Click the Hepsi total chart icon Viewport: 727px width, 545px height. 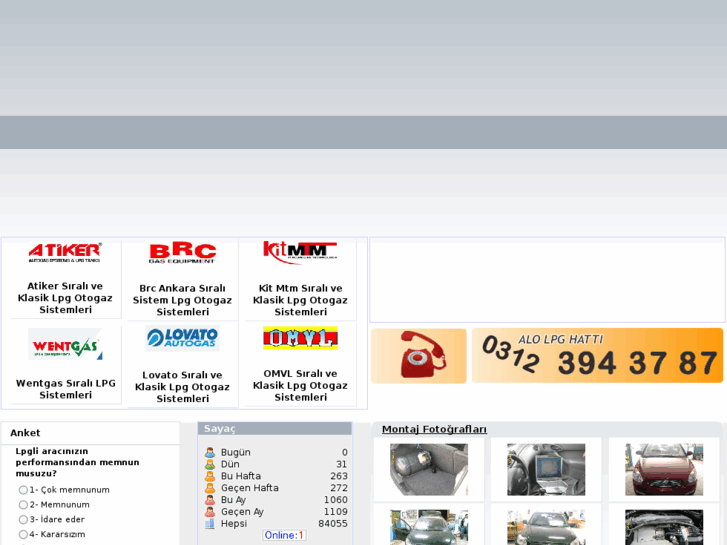(210, 524)
